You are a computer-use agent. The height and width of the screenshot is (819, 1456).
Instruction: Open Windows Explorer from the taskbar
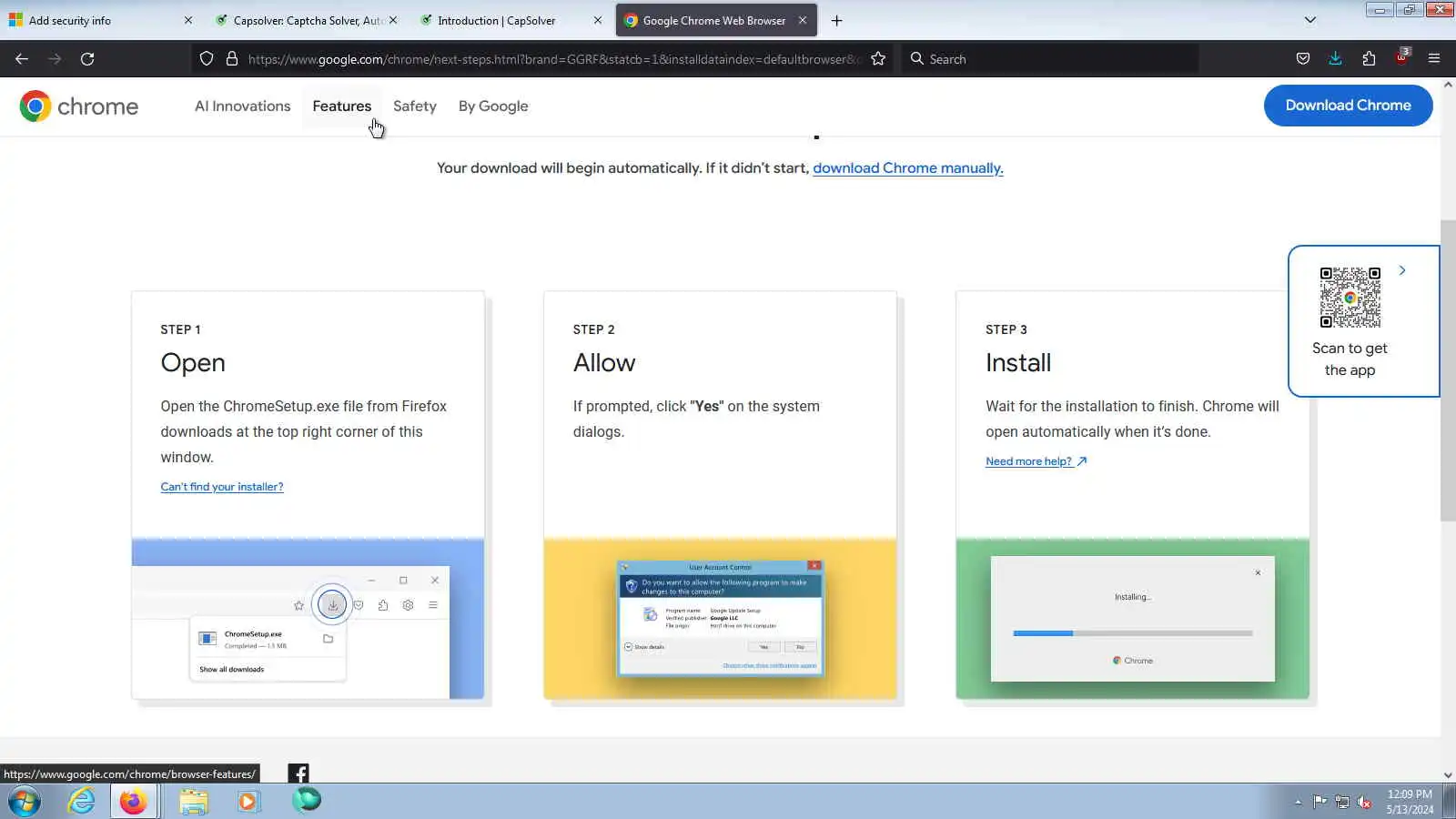[x=193, y=802]
